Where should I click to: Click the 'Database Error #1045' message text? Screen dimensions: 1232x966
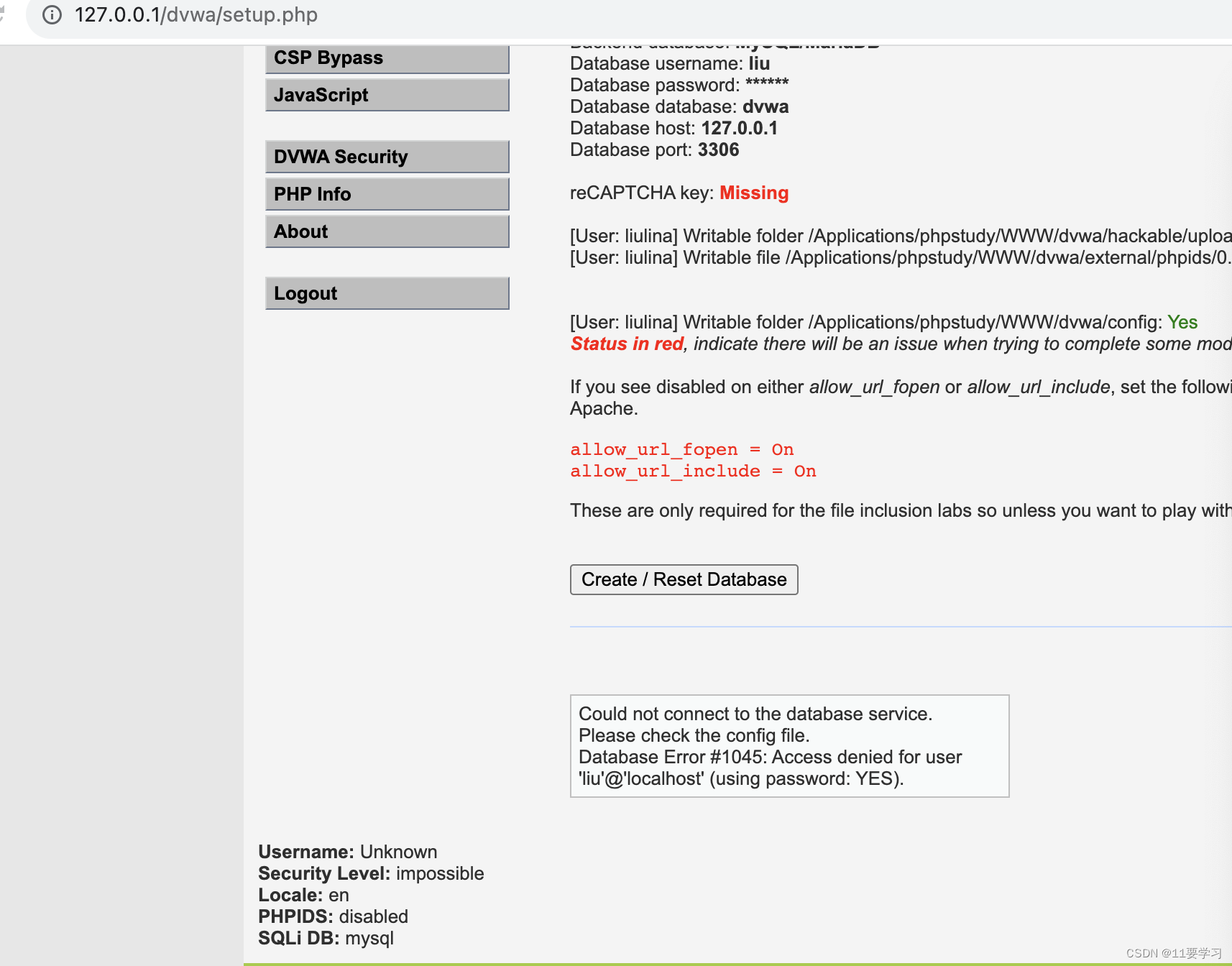point(770,768)
